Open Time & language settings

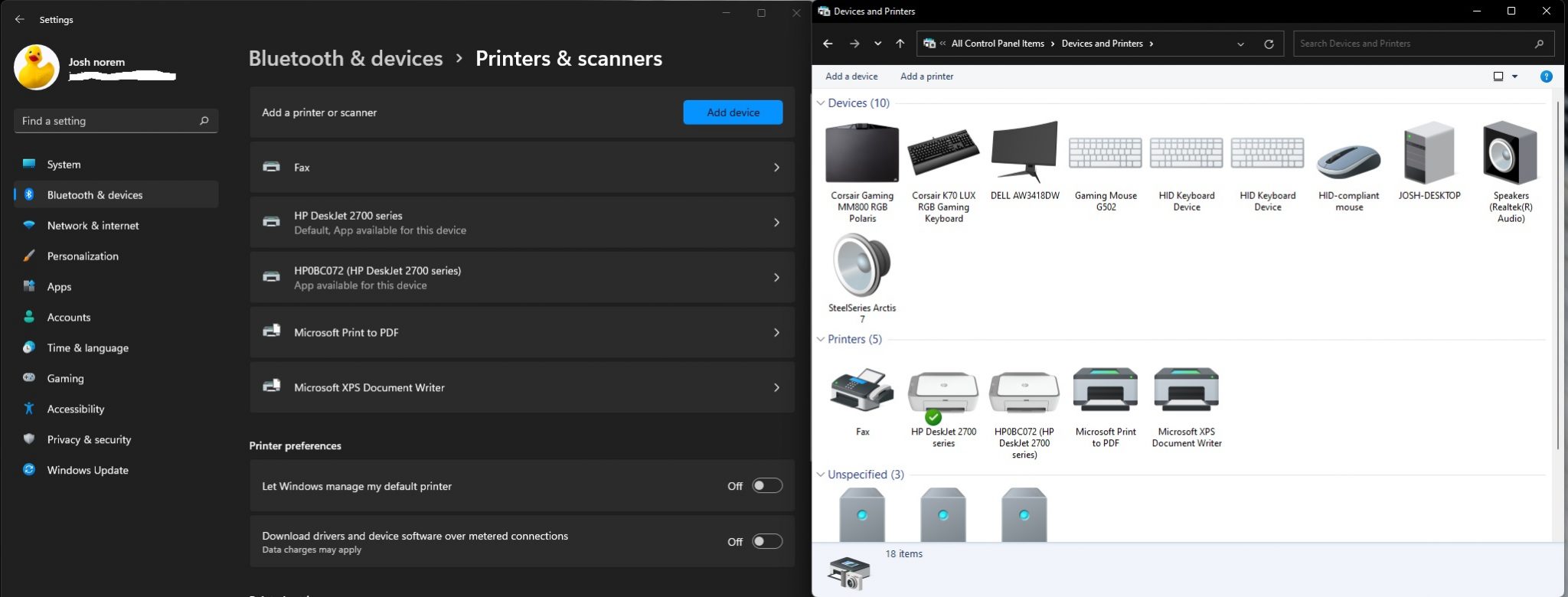pyautogui.click(x=116, y=348)
